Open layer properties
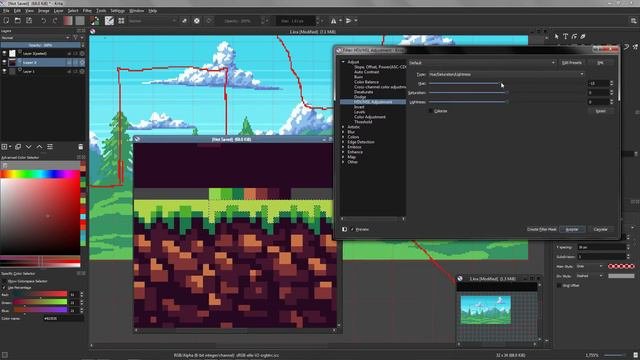Screen dimensions: 640x360 (x=50, y=147)
